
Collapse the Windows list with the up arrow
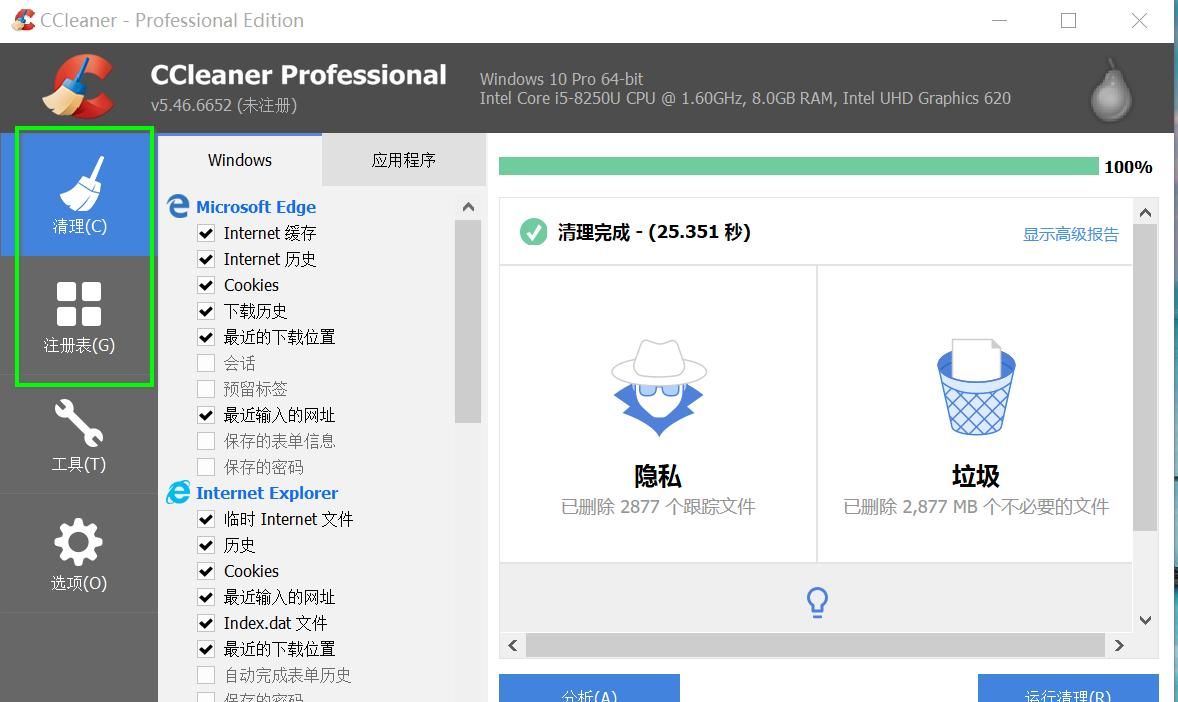click(x=468, y=207)
